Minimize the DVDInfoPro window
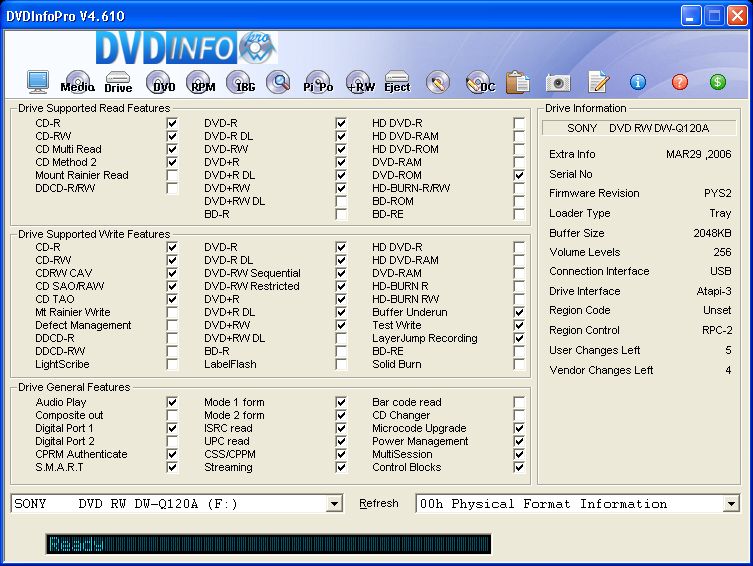The width and height of the screenshot is (753, 566). [691, 17]
